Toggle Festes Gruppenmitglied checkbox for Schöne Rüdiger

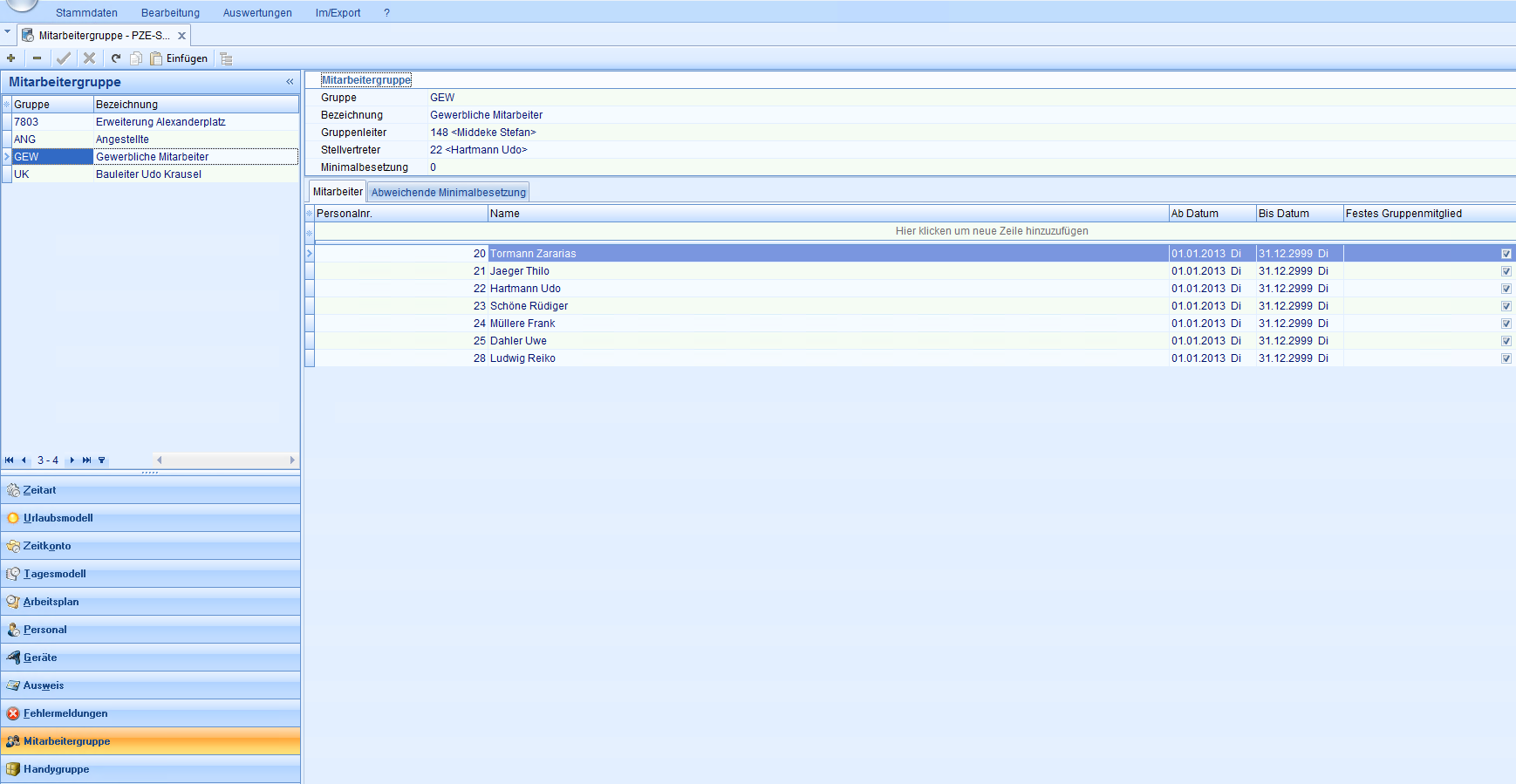(x=1506, y=306)
